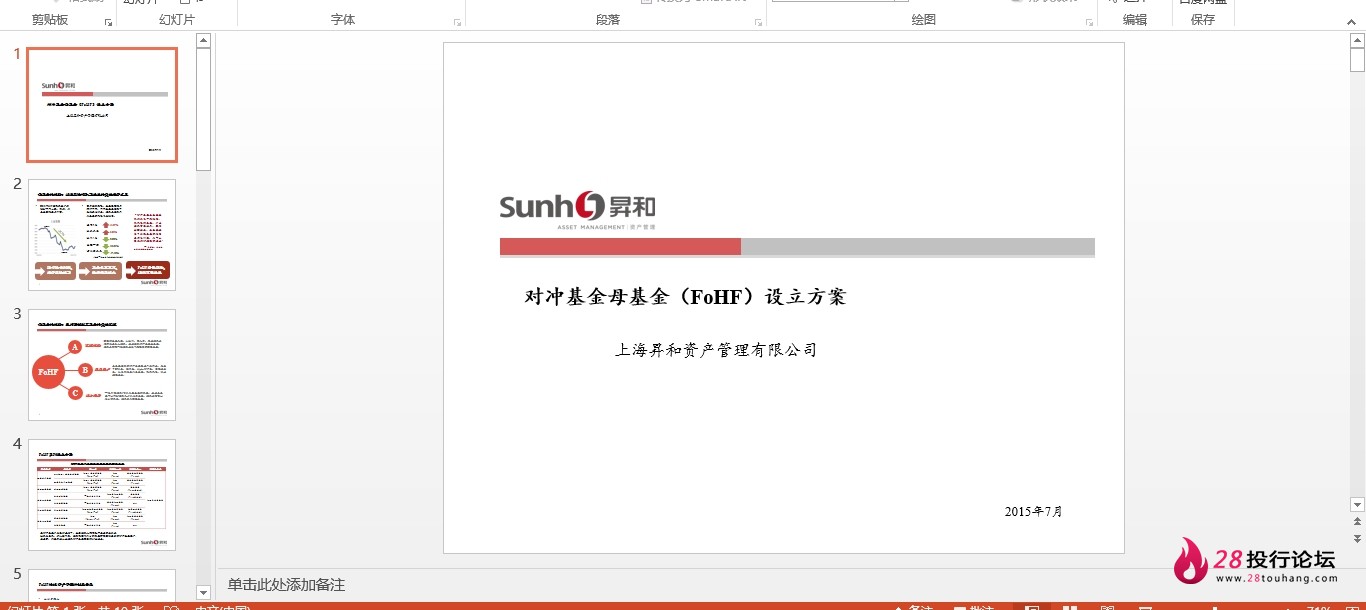Open the 批注 comments pane from status bar

pyautogui.click(x=975, y=606)
